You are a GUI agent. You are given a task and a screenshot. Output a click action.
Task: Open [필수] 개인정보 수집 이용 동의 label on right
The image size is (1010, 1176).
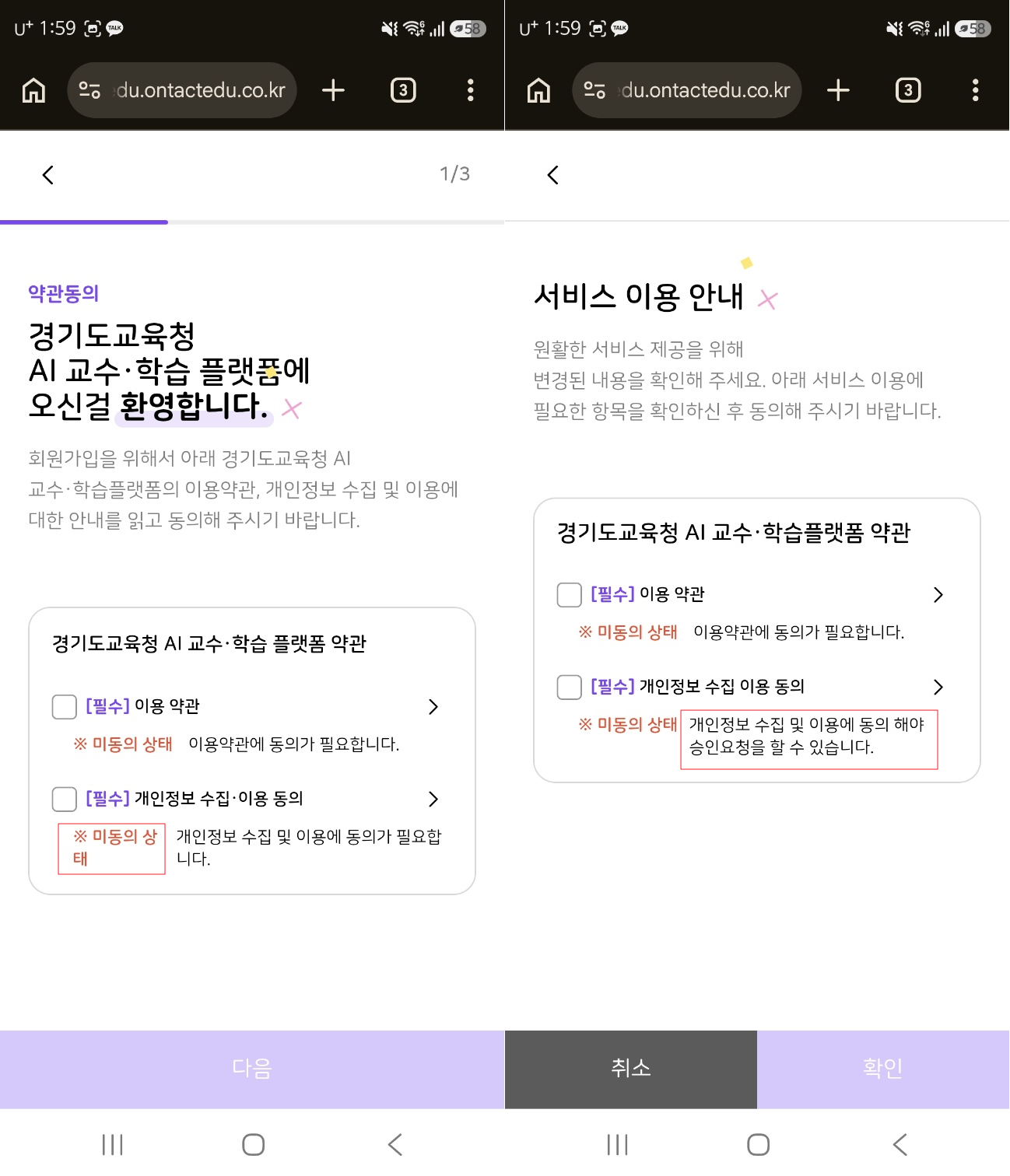coord(697,687)
